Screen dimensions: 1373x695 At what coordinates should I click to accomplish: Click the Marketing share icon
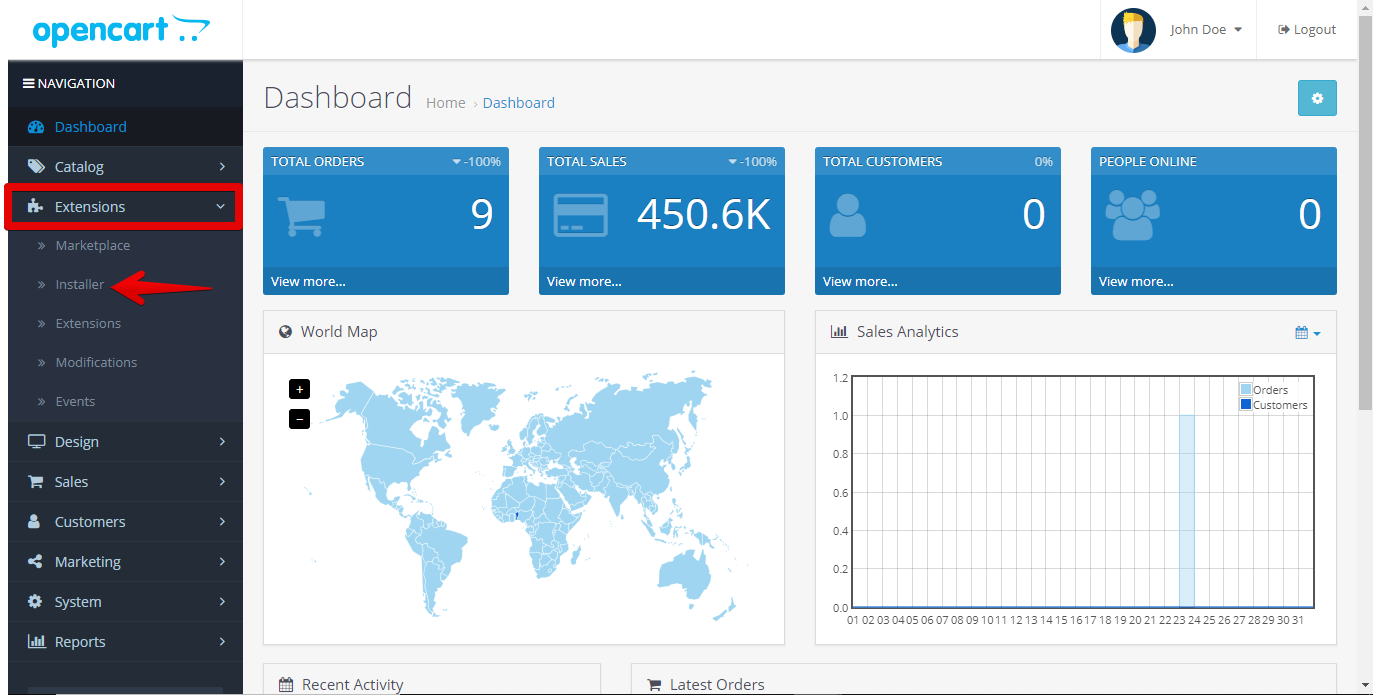[x=35, y=562]
